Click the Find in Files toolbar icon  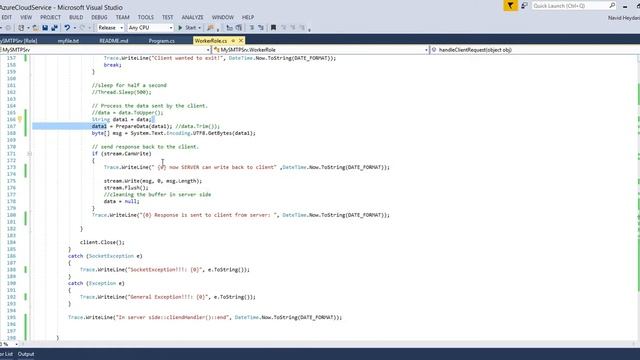coord(211,28)
